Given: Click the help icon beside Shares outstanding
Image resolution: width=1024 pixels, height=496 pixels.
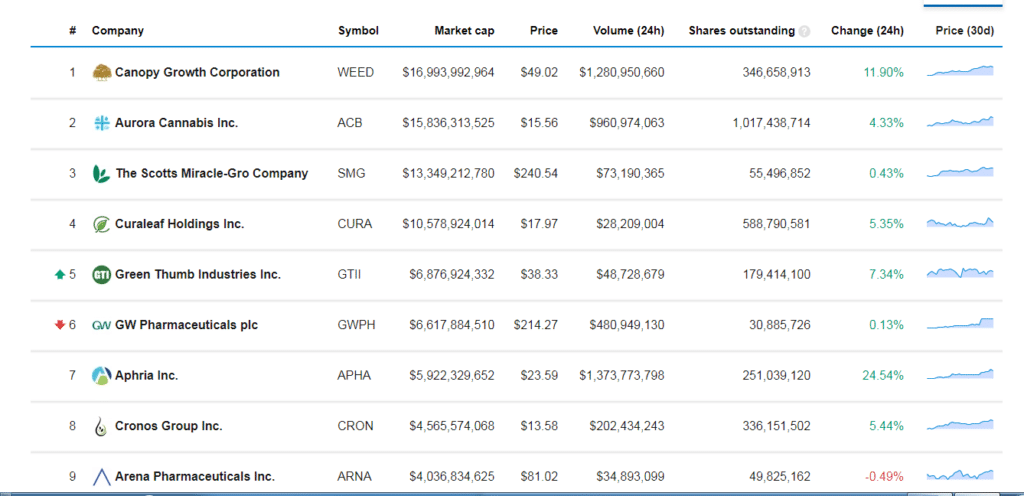Looking at the screenshot, I should (805, 31).
